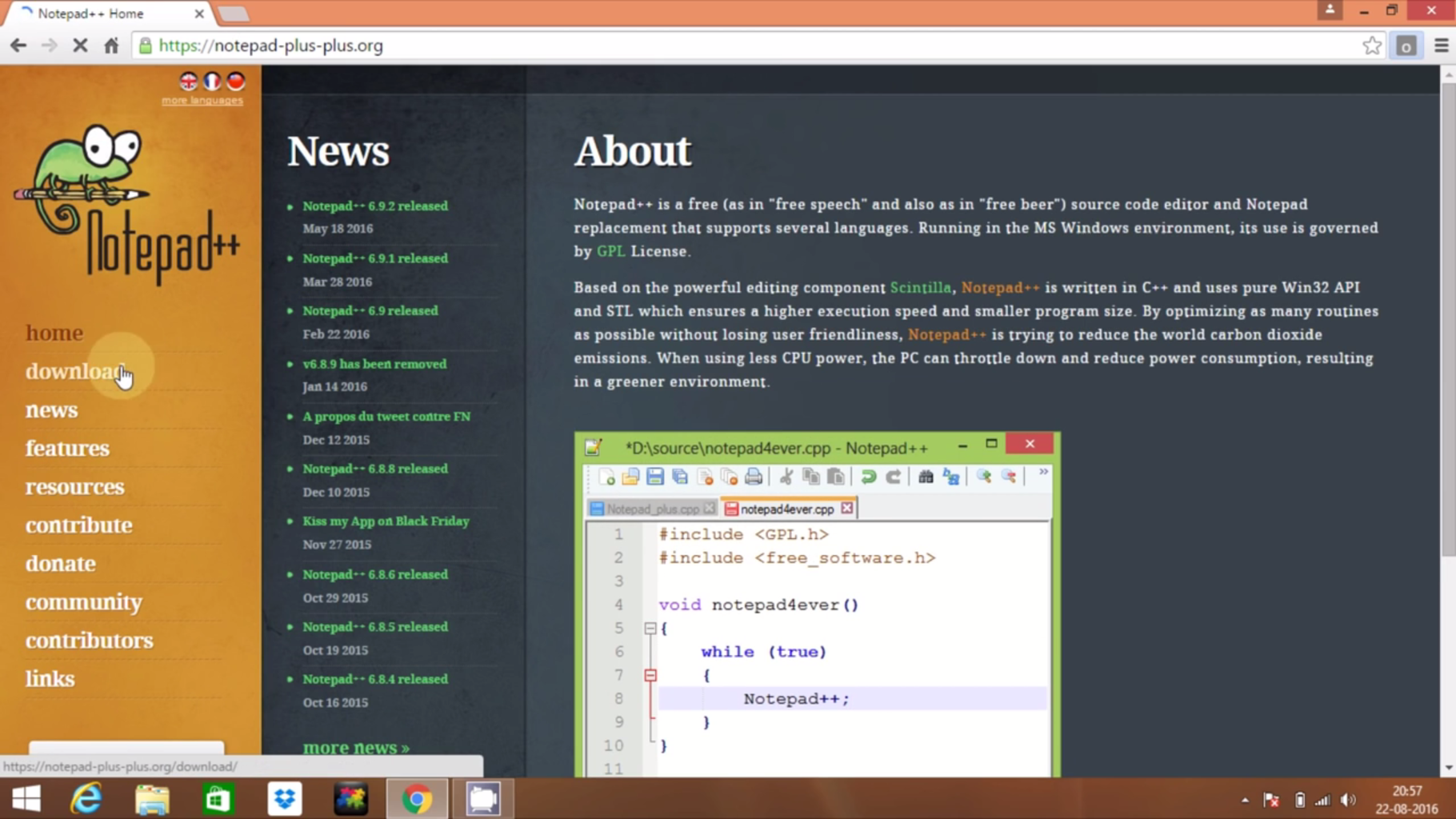Open the screen recorder taskbar icon

(x=483, y=798)
